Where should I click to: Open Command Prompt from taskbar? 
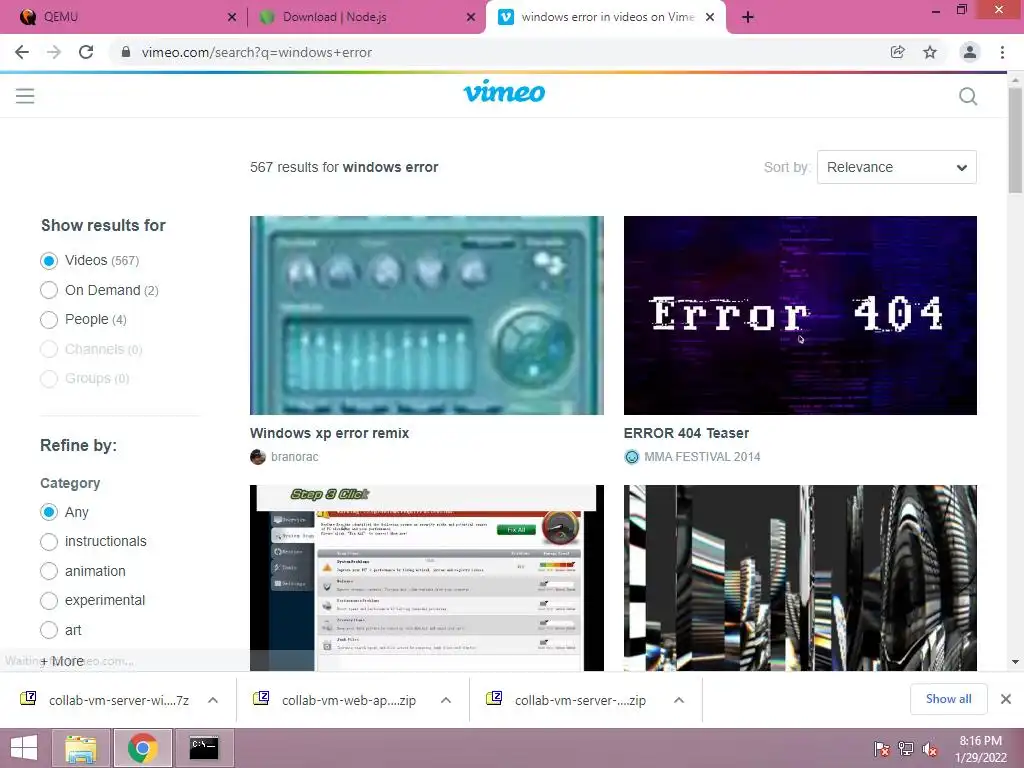coord(204,748)
